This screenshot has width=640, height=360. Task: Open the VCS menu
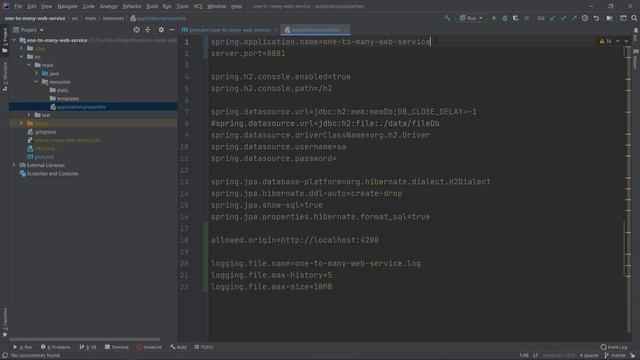click(198, 7)
